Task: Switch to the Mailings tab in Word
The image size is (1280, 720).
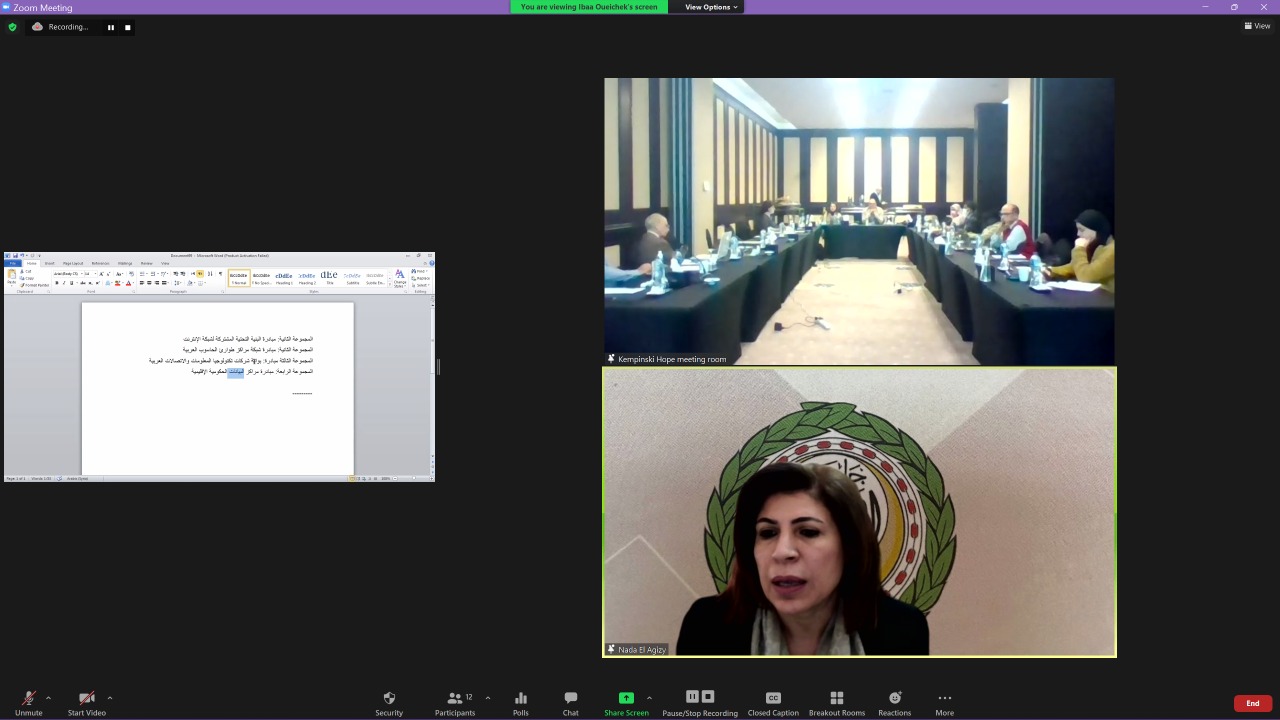Action: pyautogui.click(x=125, y=263)
